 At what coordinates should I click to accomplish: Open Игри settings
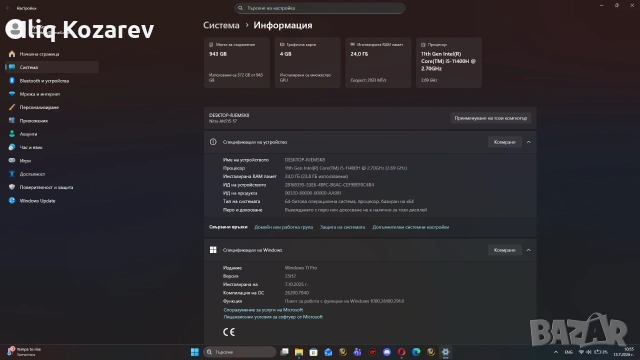(51, 161)
